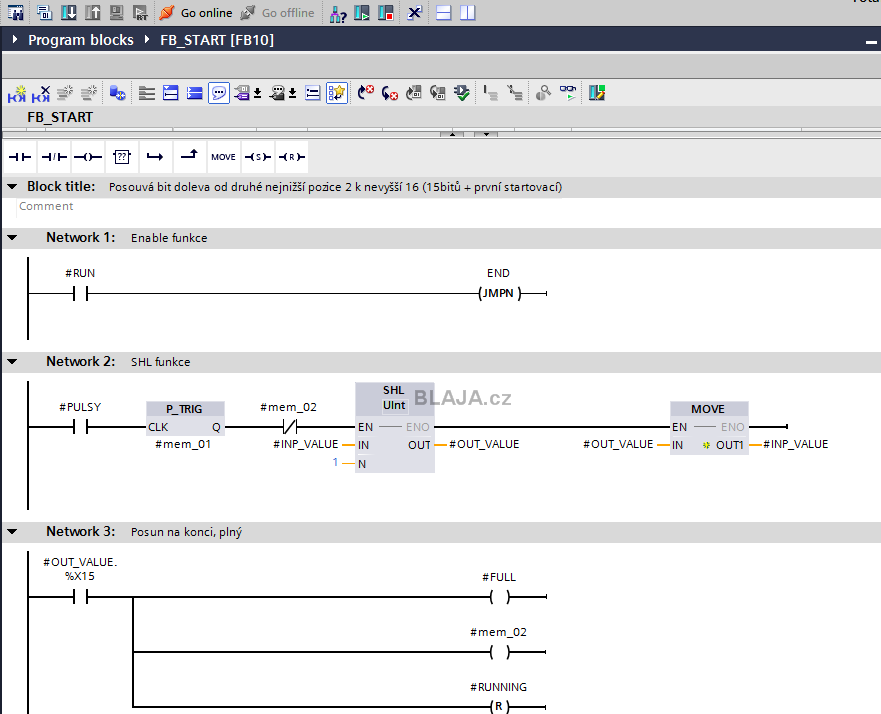Toggle tag information display

point(277,93)
